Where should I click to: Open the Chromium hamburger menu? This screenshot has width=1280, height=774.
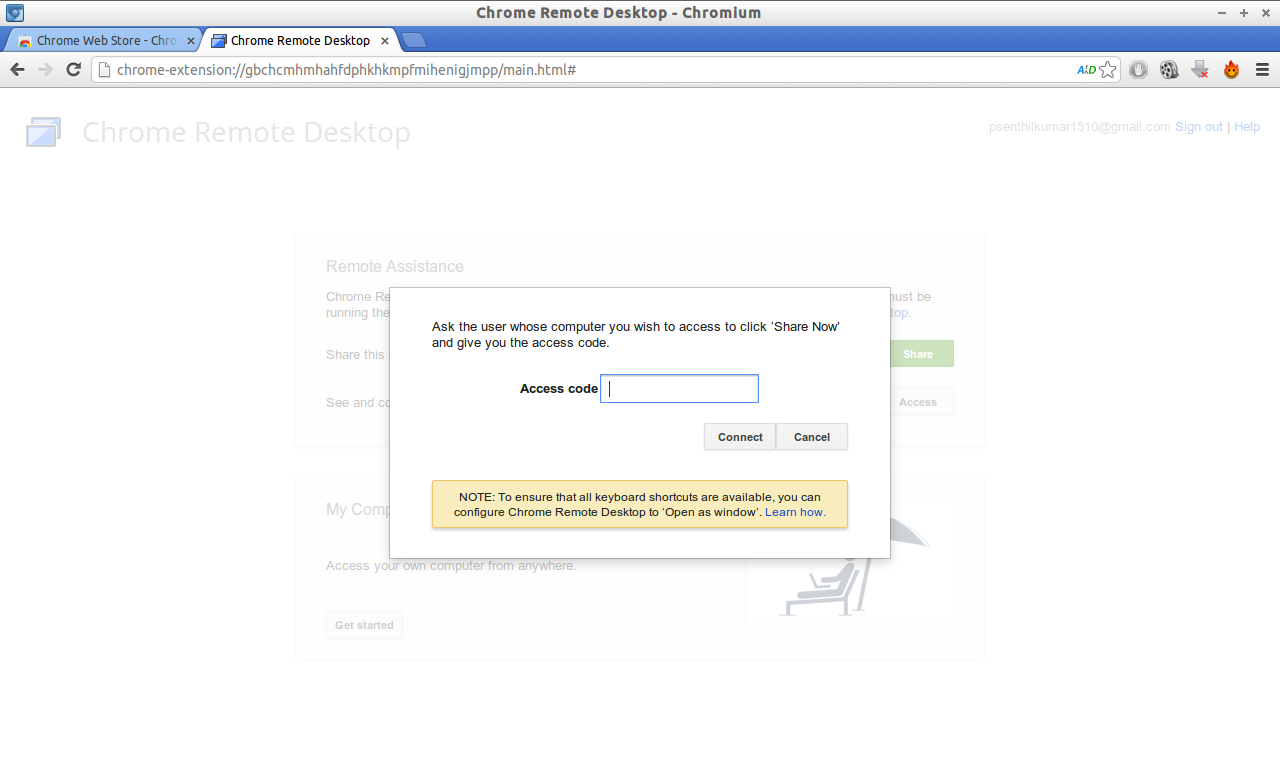(1262, 70)
